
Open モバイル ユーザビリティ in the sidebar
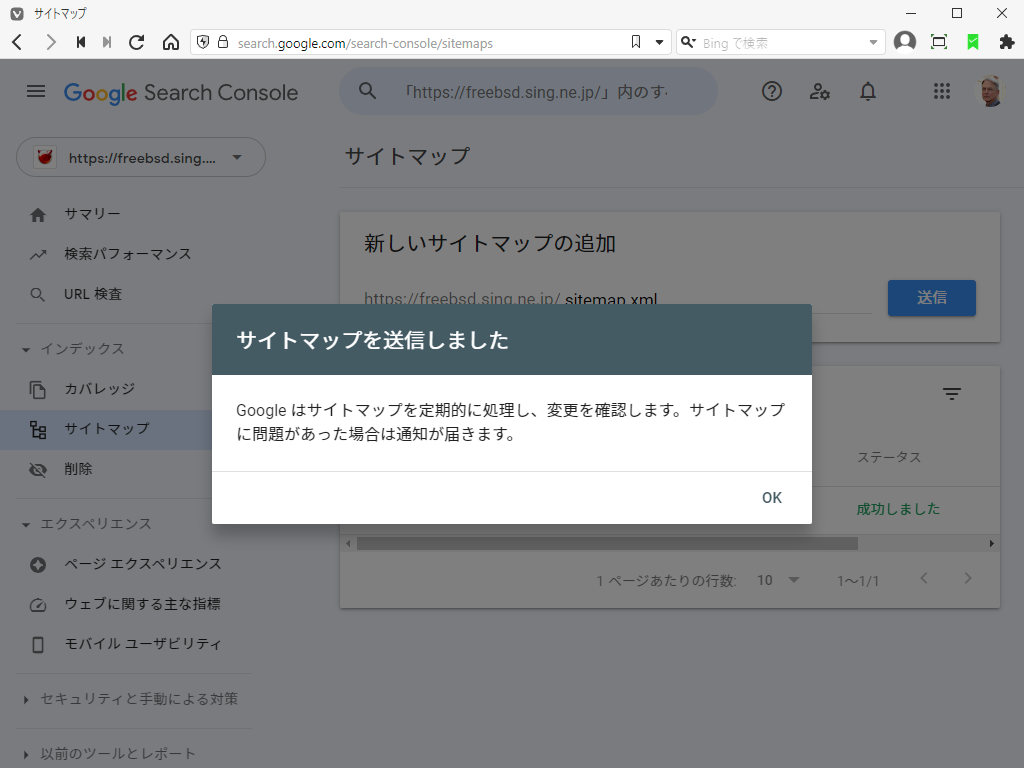tap(142, 644)
